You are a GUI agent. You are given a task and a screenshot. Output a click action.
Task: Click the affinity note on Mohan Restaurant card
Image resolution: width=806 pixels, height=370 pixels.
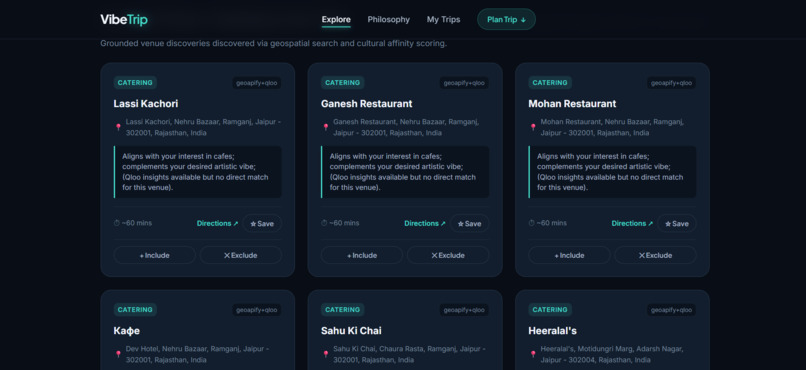(612, 172)
